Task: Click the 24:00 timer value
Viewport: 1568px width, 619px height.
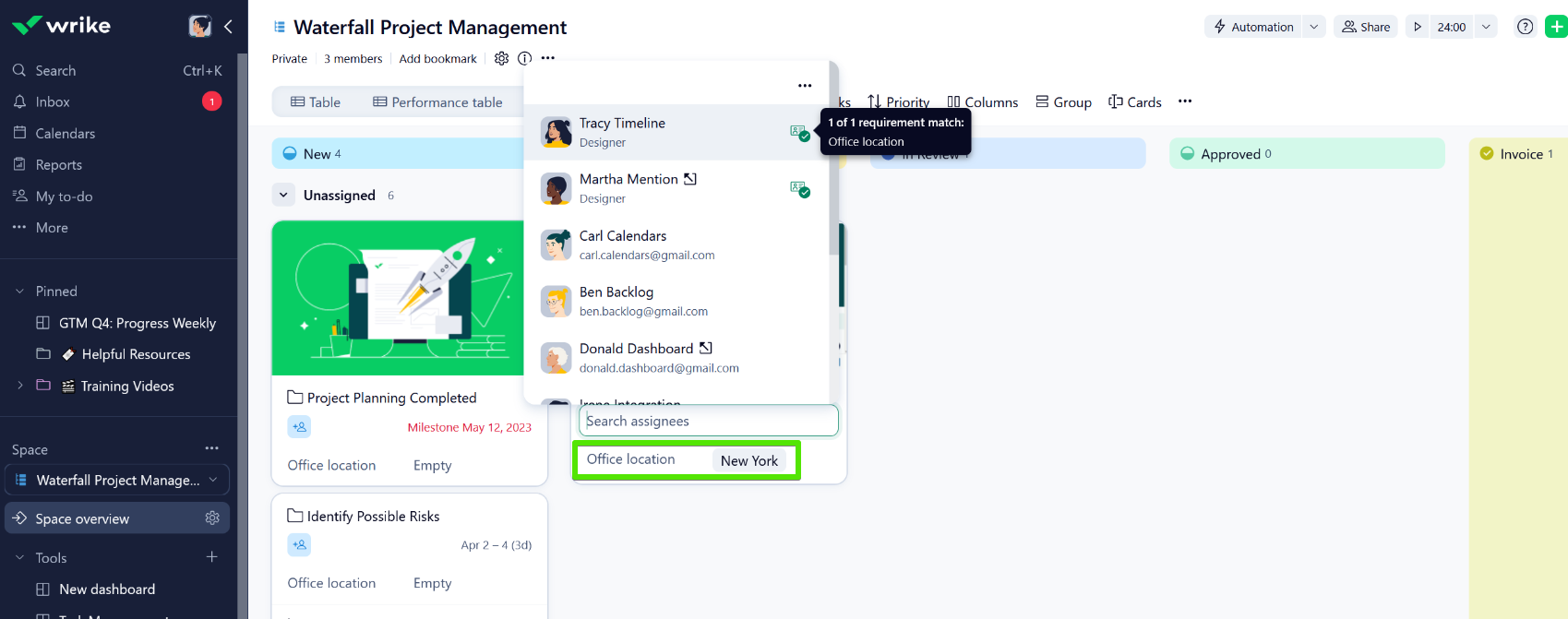Action: click(x=1452, y=27)
